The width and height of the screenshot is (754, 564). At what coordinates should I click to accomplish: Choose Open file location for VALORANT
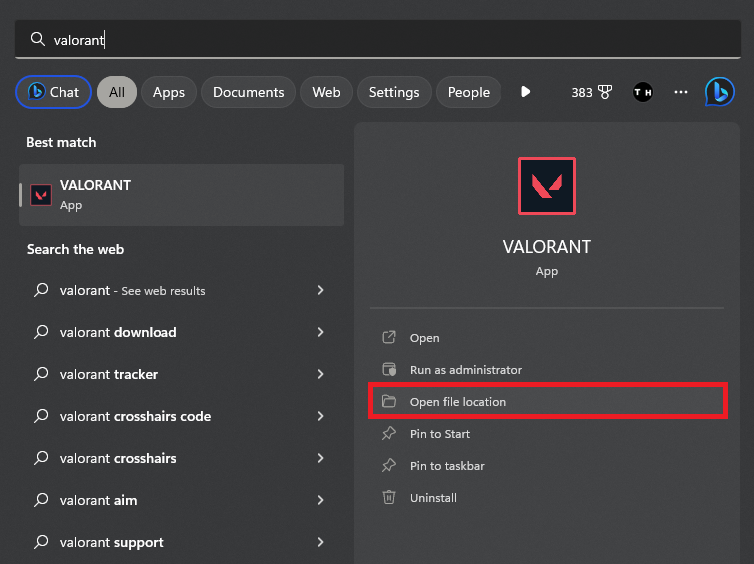458,402
